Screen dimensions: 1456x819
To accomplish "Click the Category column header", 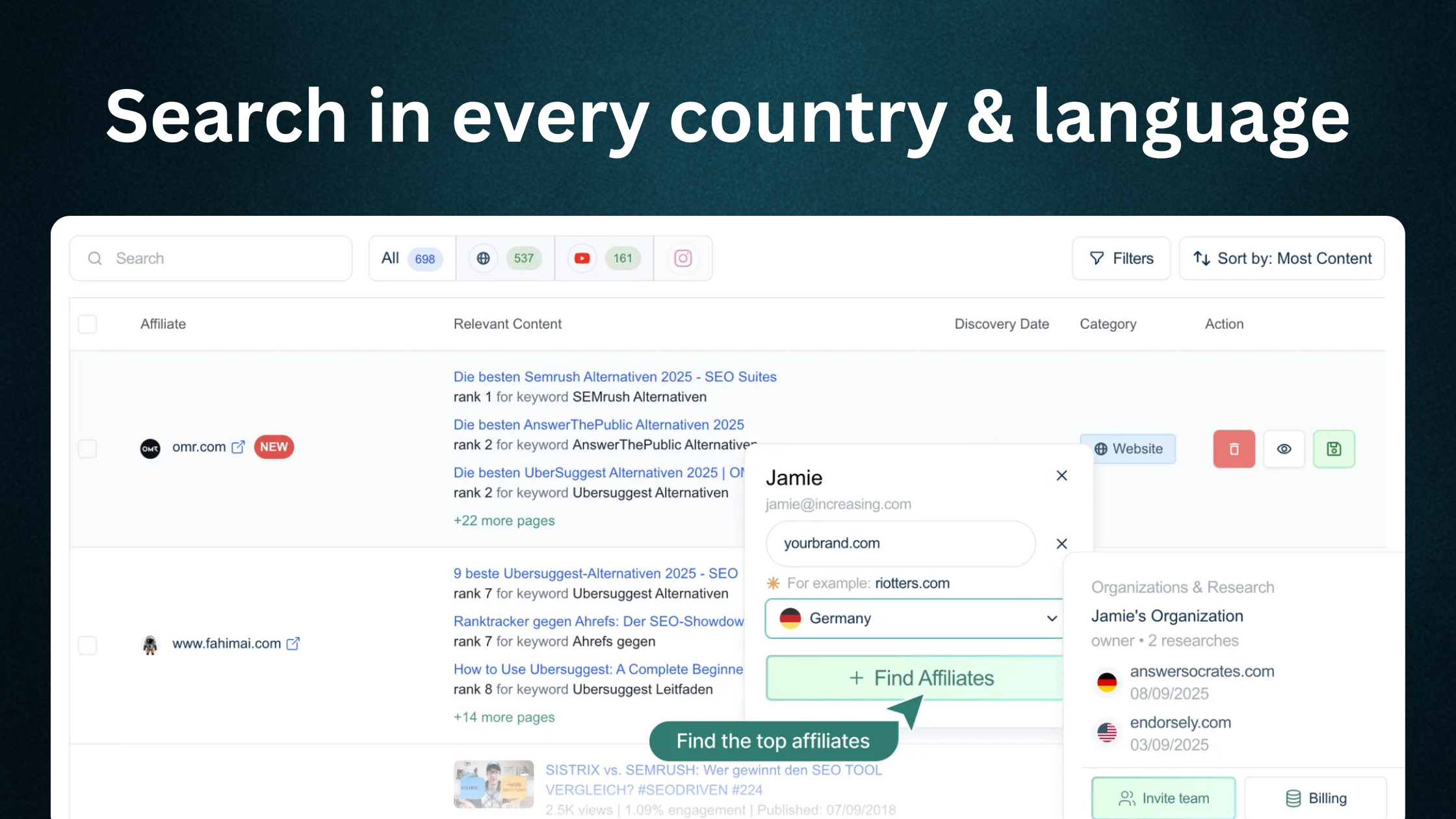I will point(1108,324).
